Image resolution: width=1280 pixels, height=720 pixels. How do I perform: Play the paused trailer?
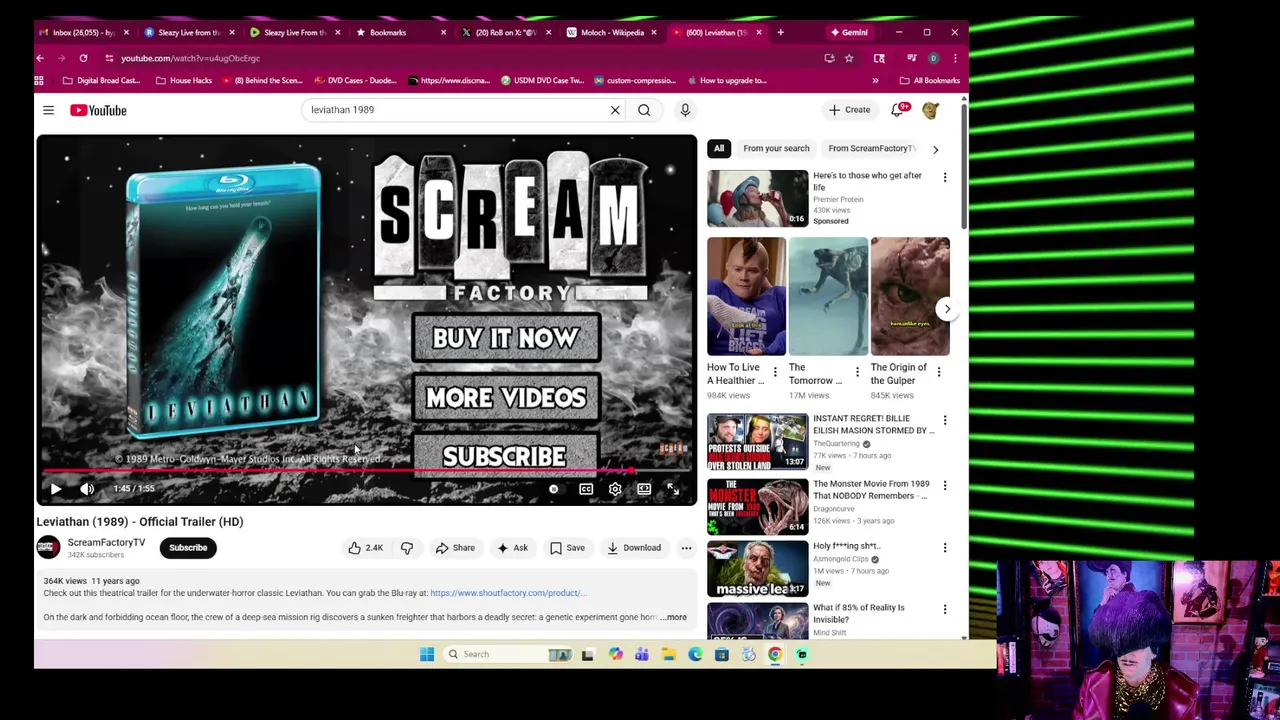(56, 489)
